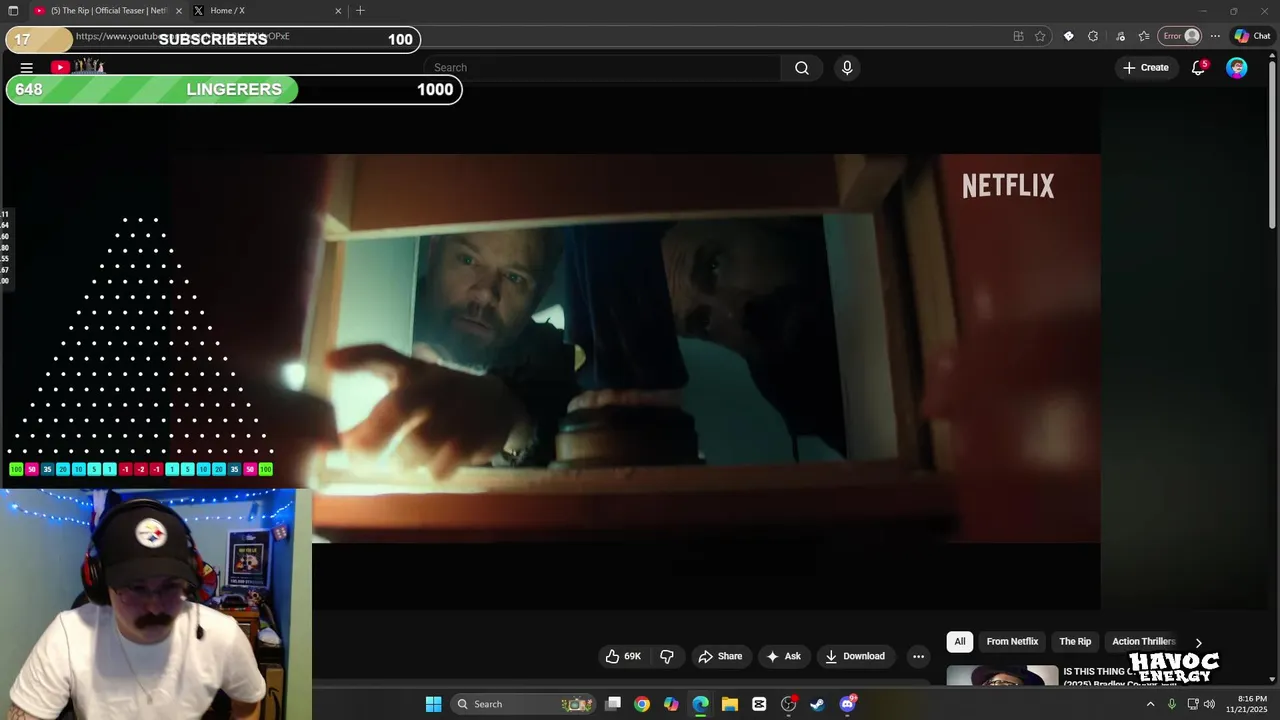Open File Explorer from the taskbar
1280x720 pixels.
coord(730,704)
